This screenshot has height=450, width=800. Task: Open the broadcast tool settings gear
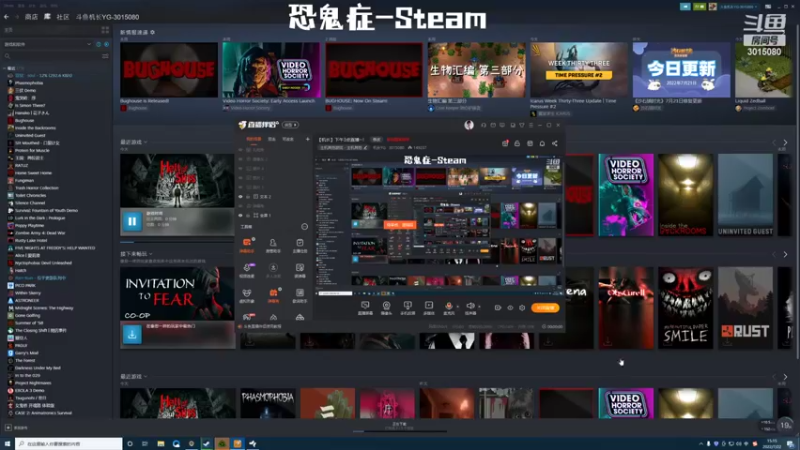pos(522,308)
